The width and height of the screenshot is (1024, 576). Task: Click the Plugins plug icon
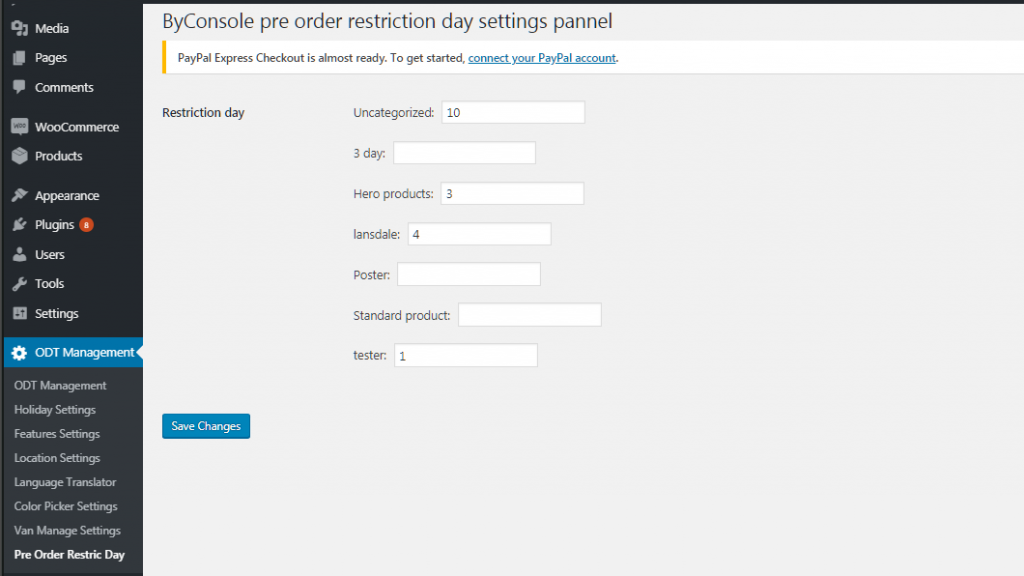(x=20, y=225)
